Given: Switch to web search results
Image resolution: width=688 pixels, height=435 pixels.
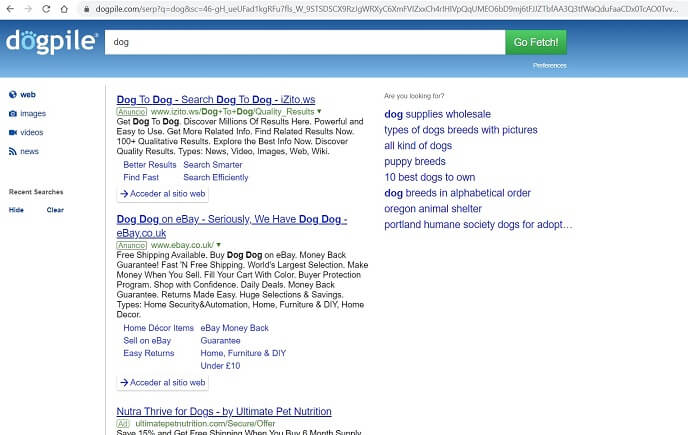Looking at the screenshot, I should 27,95.
